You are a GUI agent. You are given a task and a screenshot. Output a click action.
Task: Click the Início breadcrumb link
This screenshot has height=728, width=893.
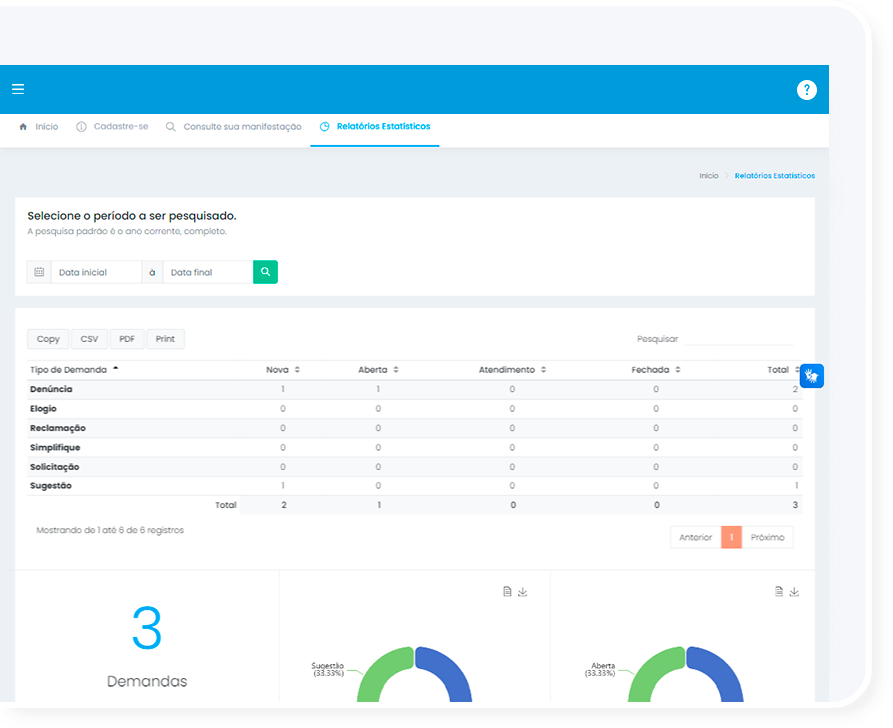coord(708,176)
